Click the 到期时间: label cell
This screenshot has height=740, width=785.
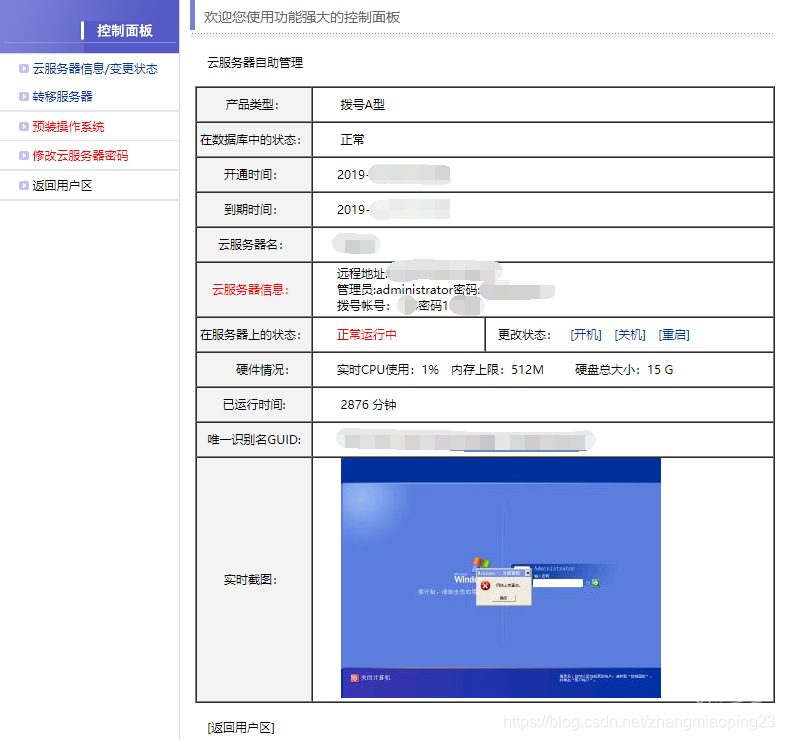(x=254, y=210)
